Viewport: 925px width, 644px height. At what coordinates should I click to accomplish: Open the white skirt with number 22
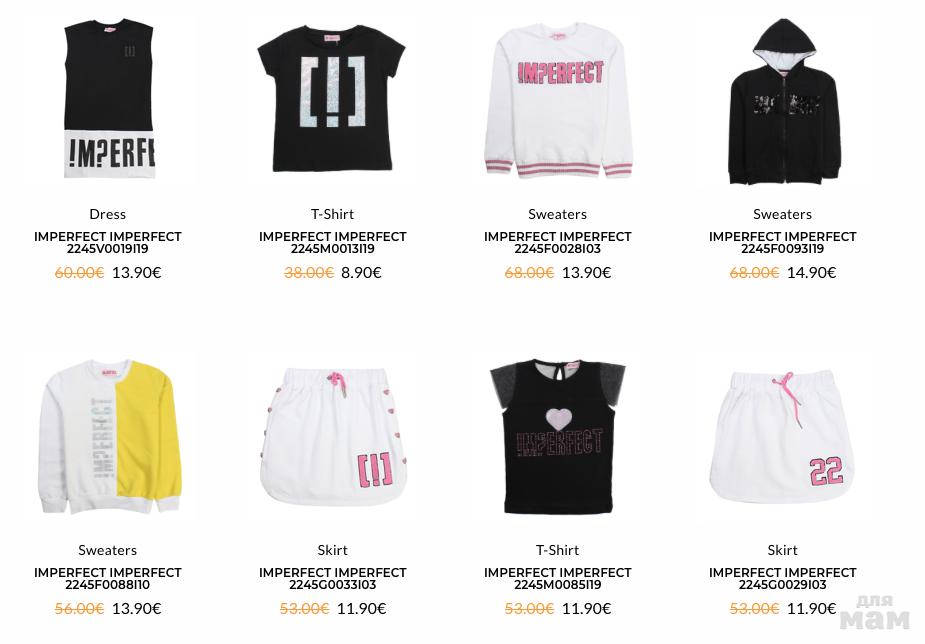pos(782,436)
